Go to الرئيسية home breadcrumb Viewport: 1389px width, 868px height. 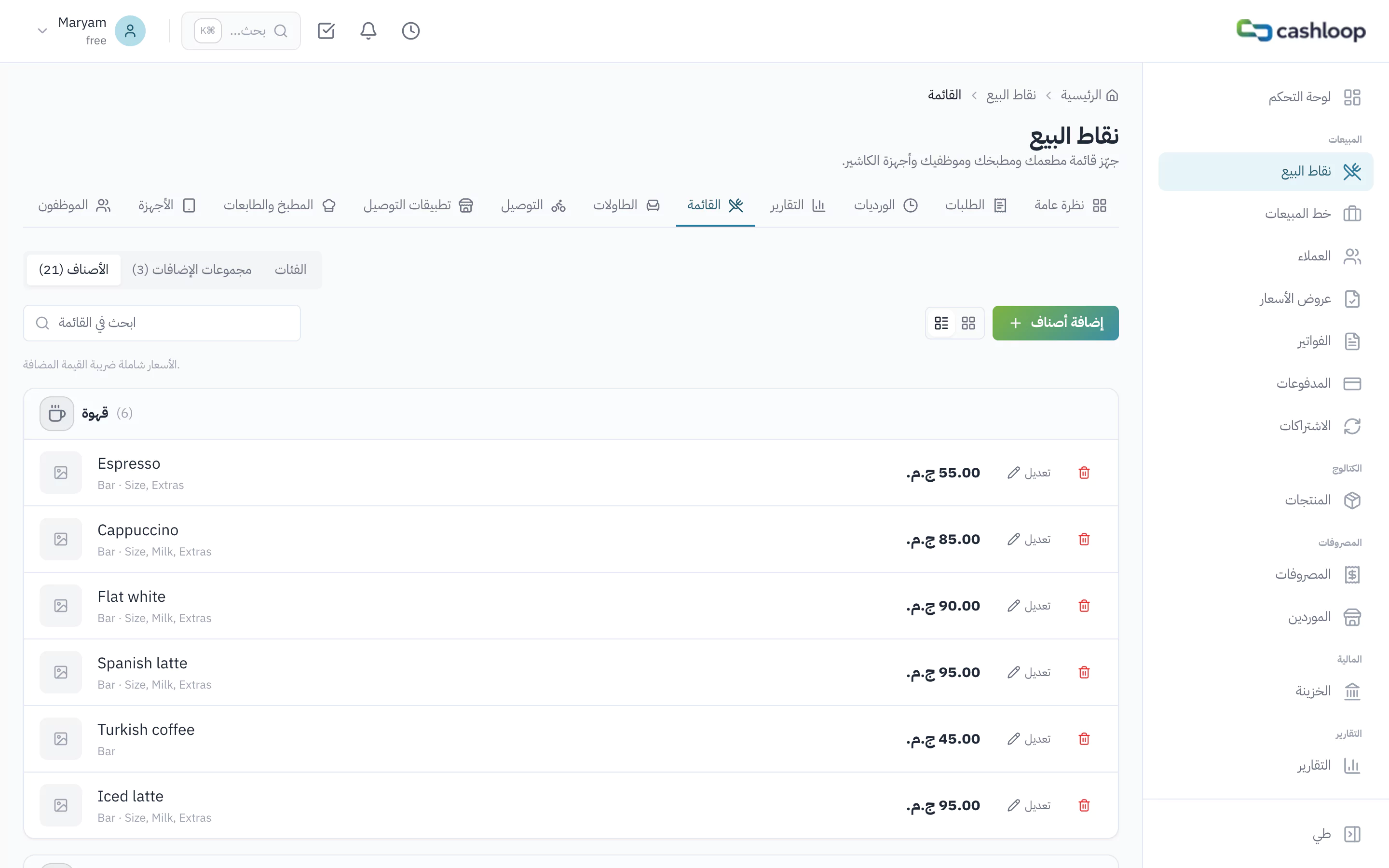(1089, 95)
